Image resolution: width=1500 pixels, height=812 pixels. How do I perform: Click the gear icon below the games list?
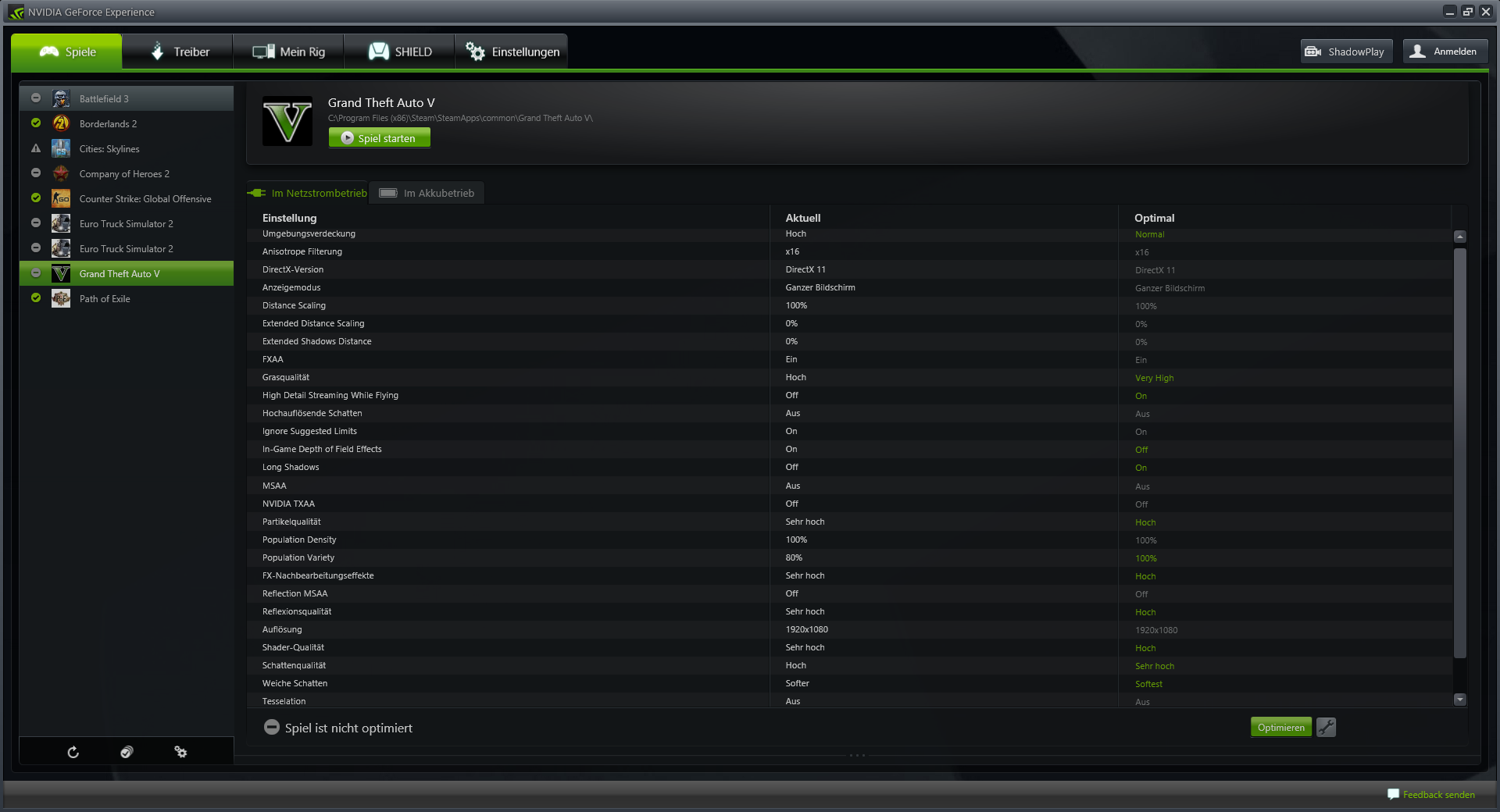(180, 752)
